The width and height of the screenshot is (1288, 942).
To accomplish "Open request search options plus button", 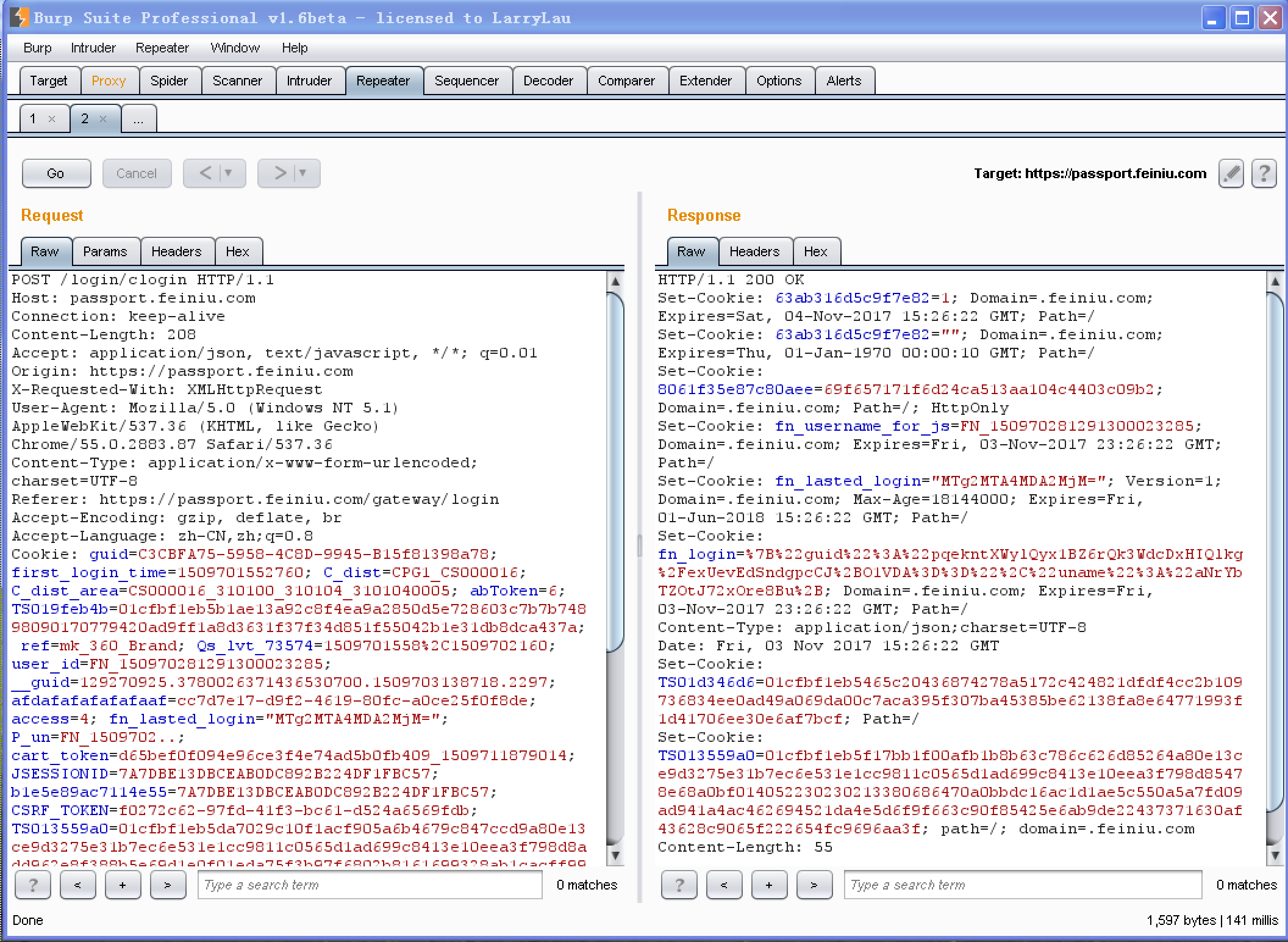I will point(123,885).
